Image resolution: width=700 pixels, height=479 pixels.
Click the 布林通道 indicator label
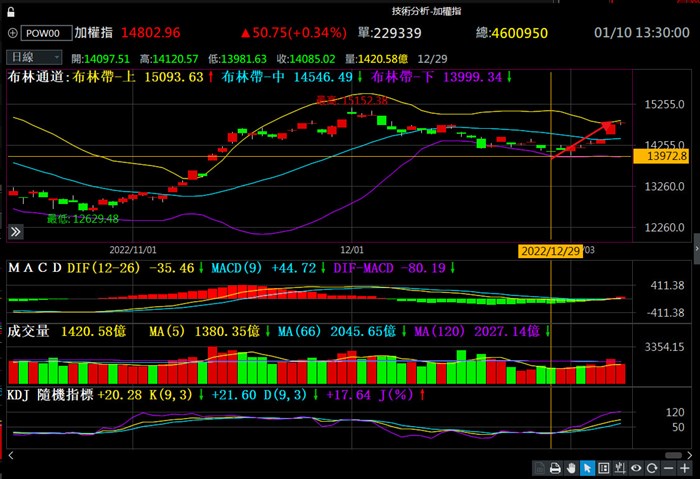[x=38, y=76]
